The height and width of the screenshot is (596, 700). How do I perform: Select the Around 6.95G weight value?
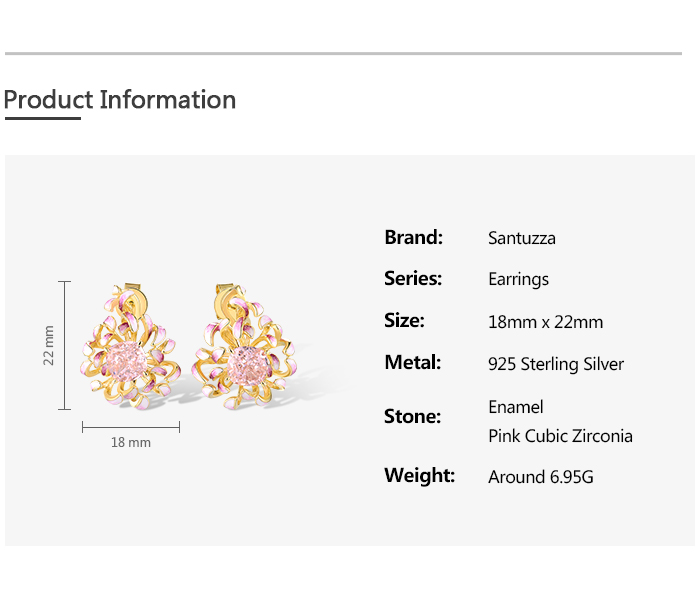tap(541, 477)
